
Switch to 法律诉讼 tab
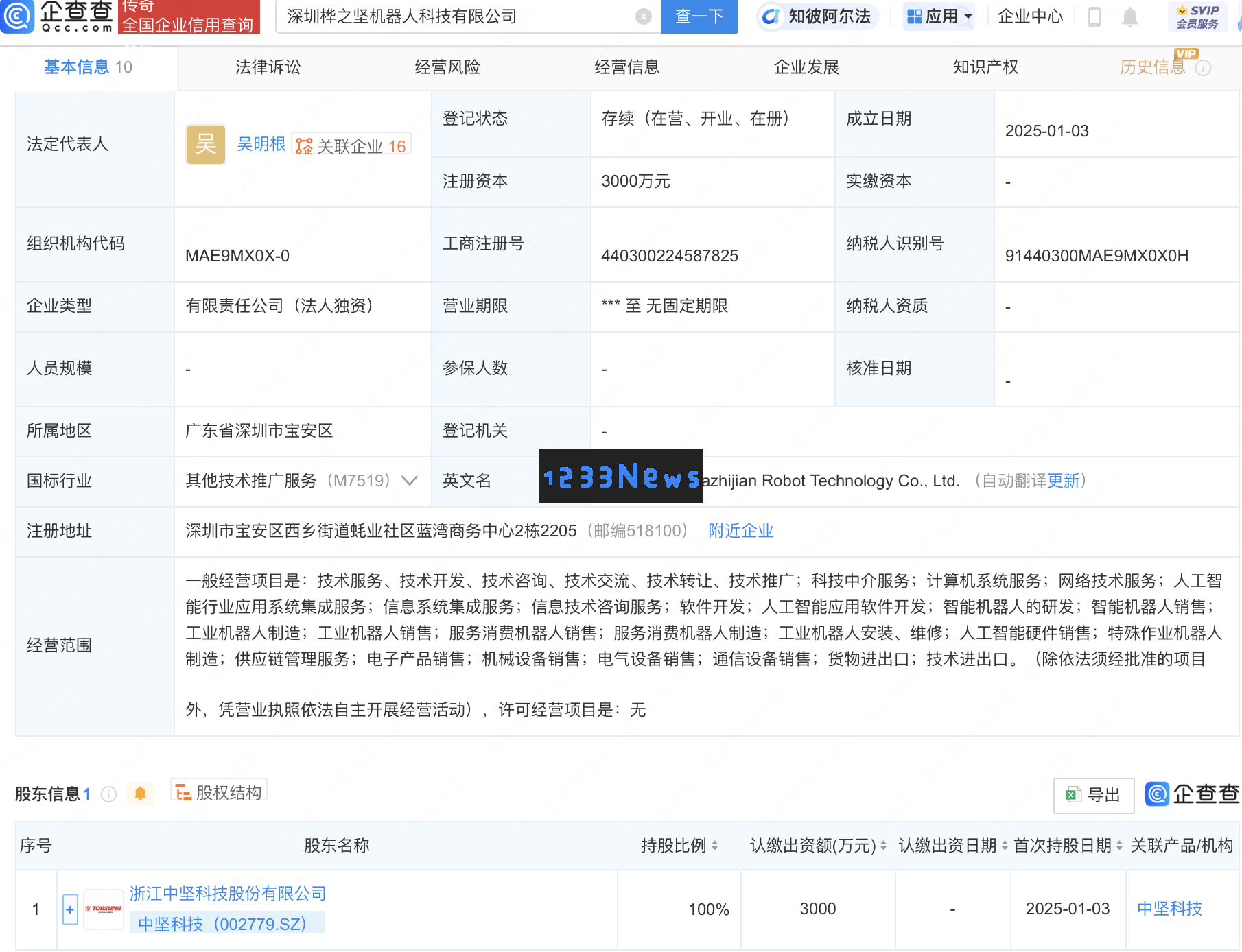point(268,67)
